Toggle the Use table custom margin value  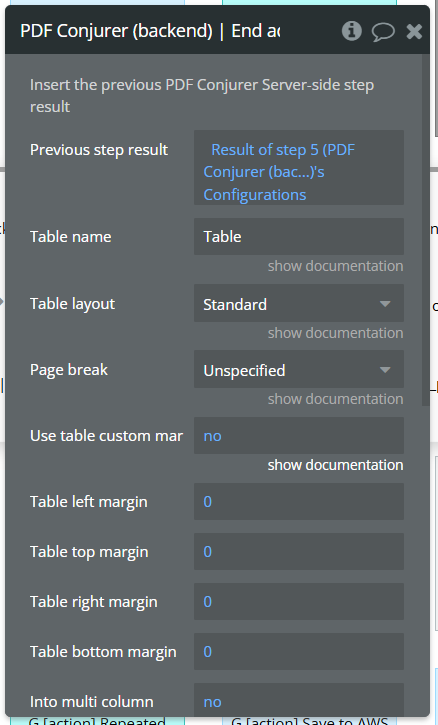tap(299, 436)
